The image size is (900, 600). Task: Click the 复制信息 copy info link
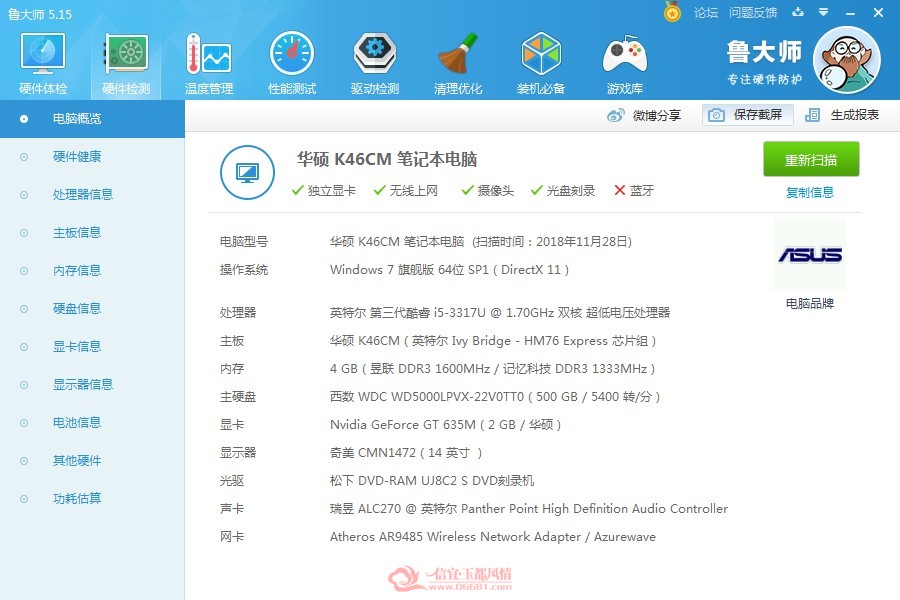[x=810, y=193]
